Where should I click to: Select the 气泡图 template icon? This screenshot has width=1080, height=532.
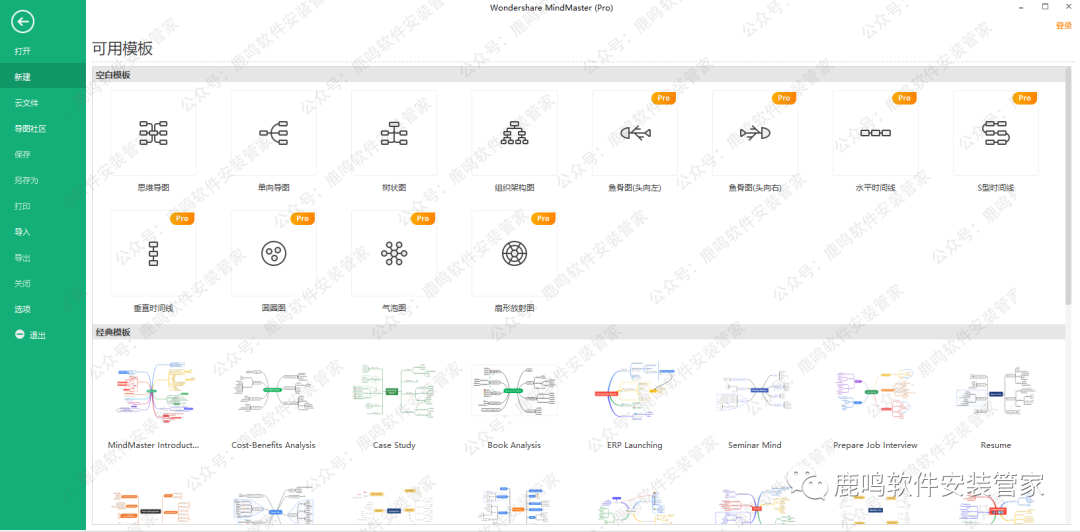(x=394, y=254)
